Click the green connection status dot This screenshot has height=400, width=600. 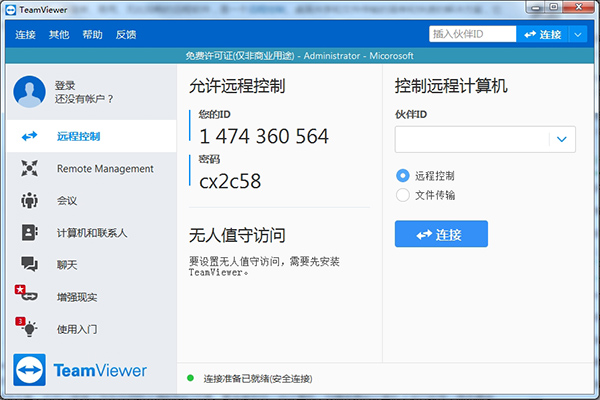tap(190, 378)
